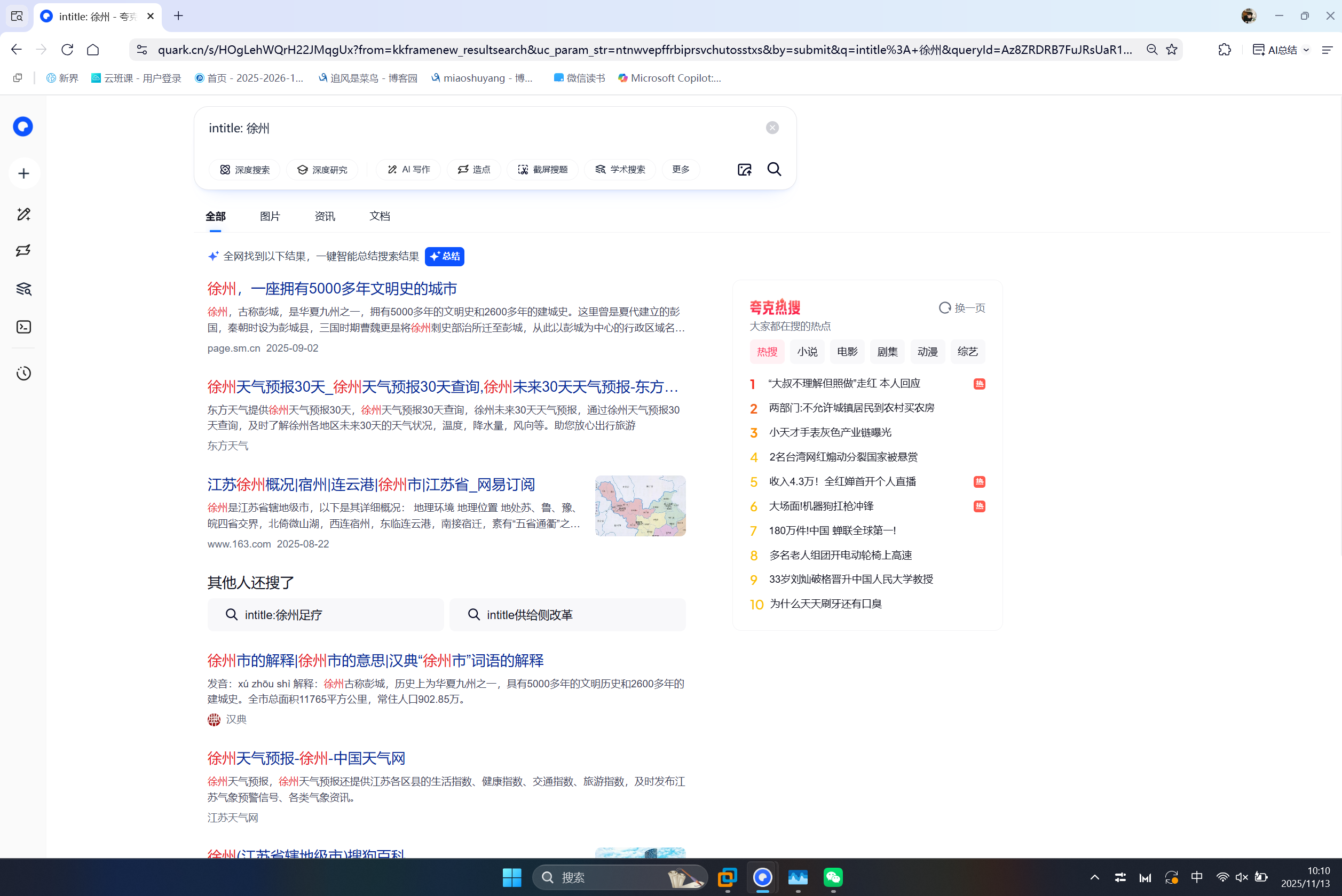Start new session with + icon in sidebar
The height and width of the screenshot is (896, 1342).
click(x=23, y=173)
